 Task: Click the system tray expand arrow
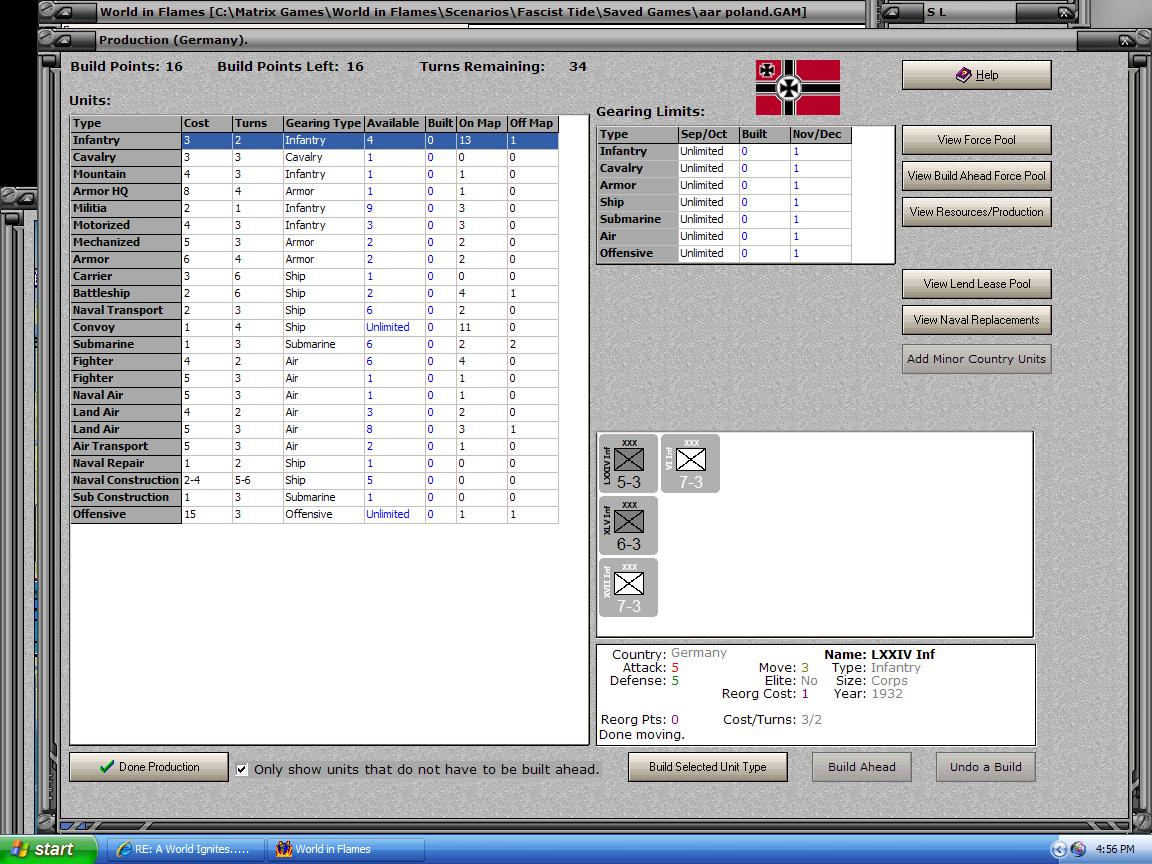point(1058,849)
